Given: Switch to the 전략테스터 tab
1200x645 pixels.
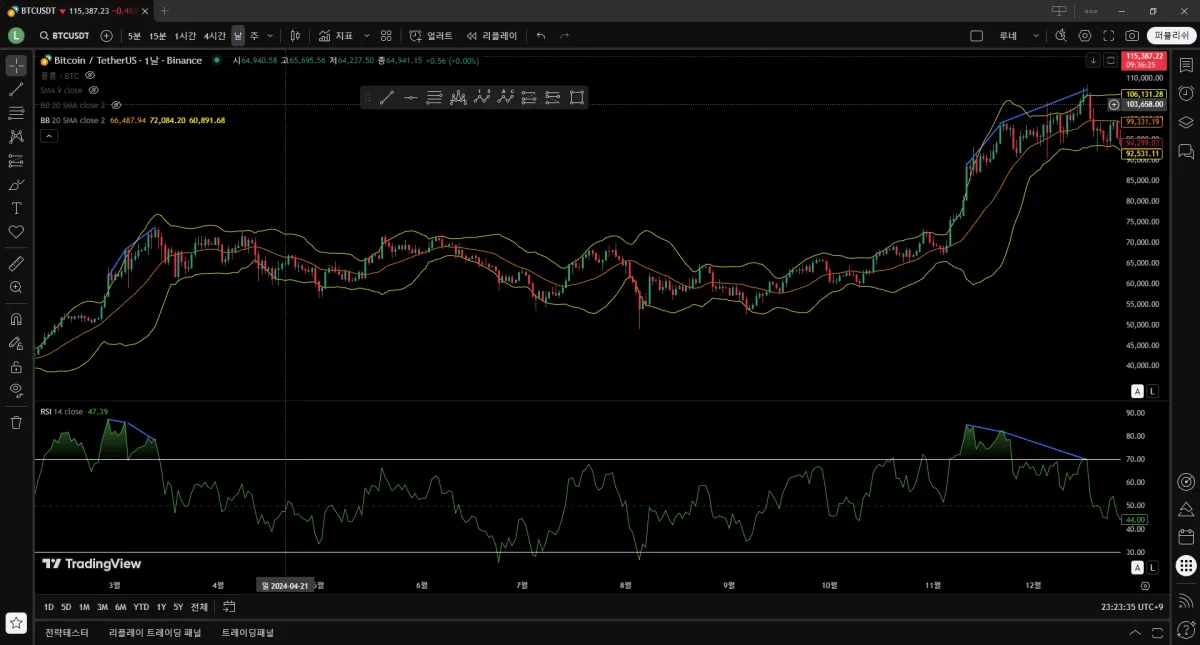Looking at the screenshot, I should point(67,632).
